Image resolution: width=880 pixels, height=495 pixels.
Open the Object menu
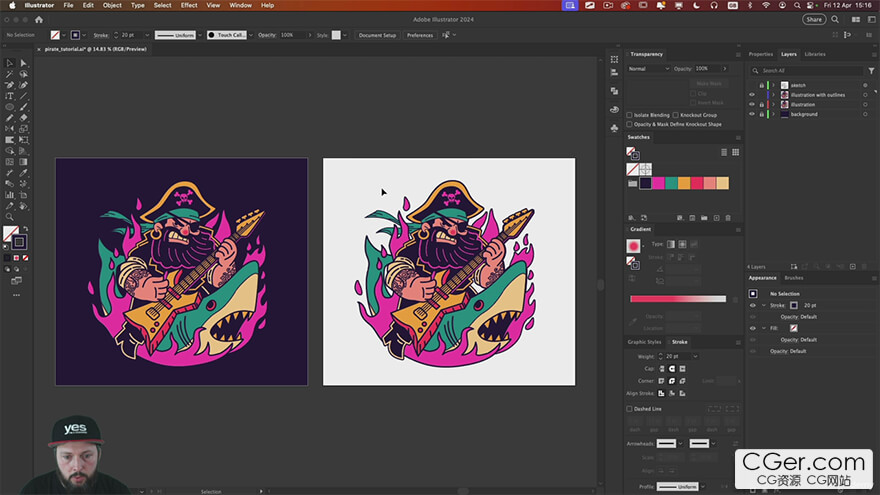tap(112, 5)
